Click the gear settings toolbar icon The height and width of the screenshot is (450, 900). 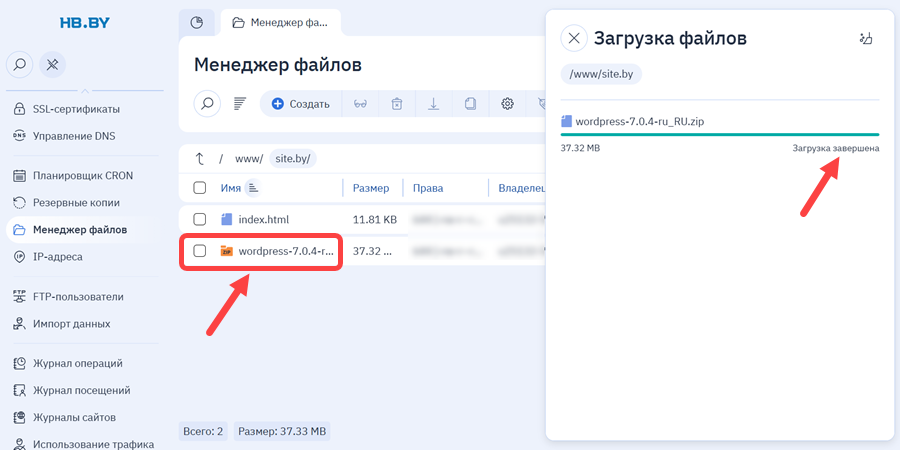point(507,104)
